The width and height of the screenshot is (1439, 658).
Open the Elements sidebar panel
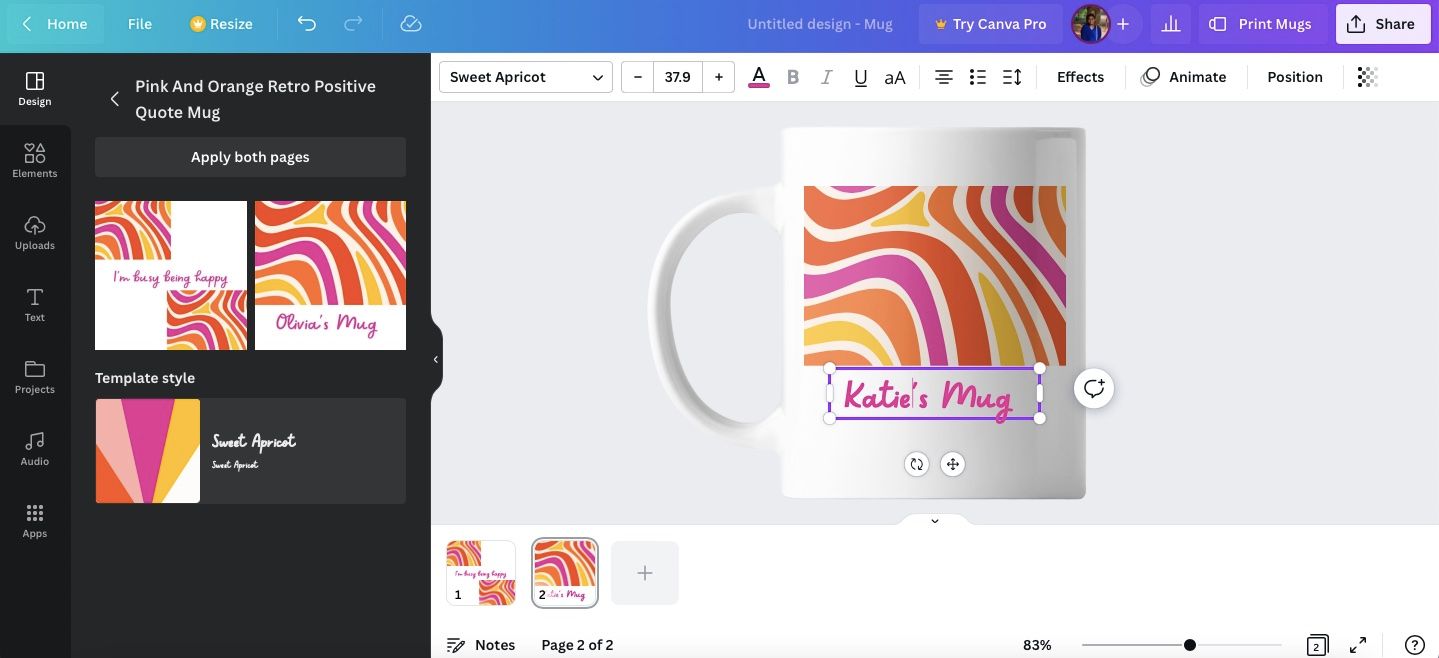tap(35, 160)
